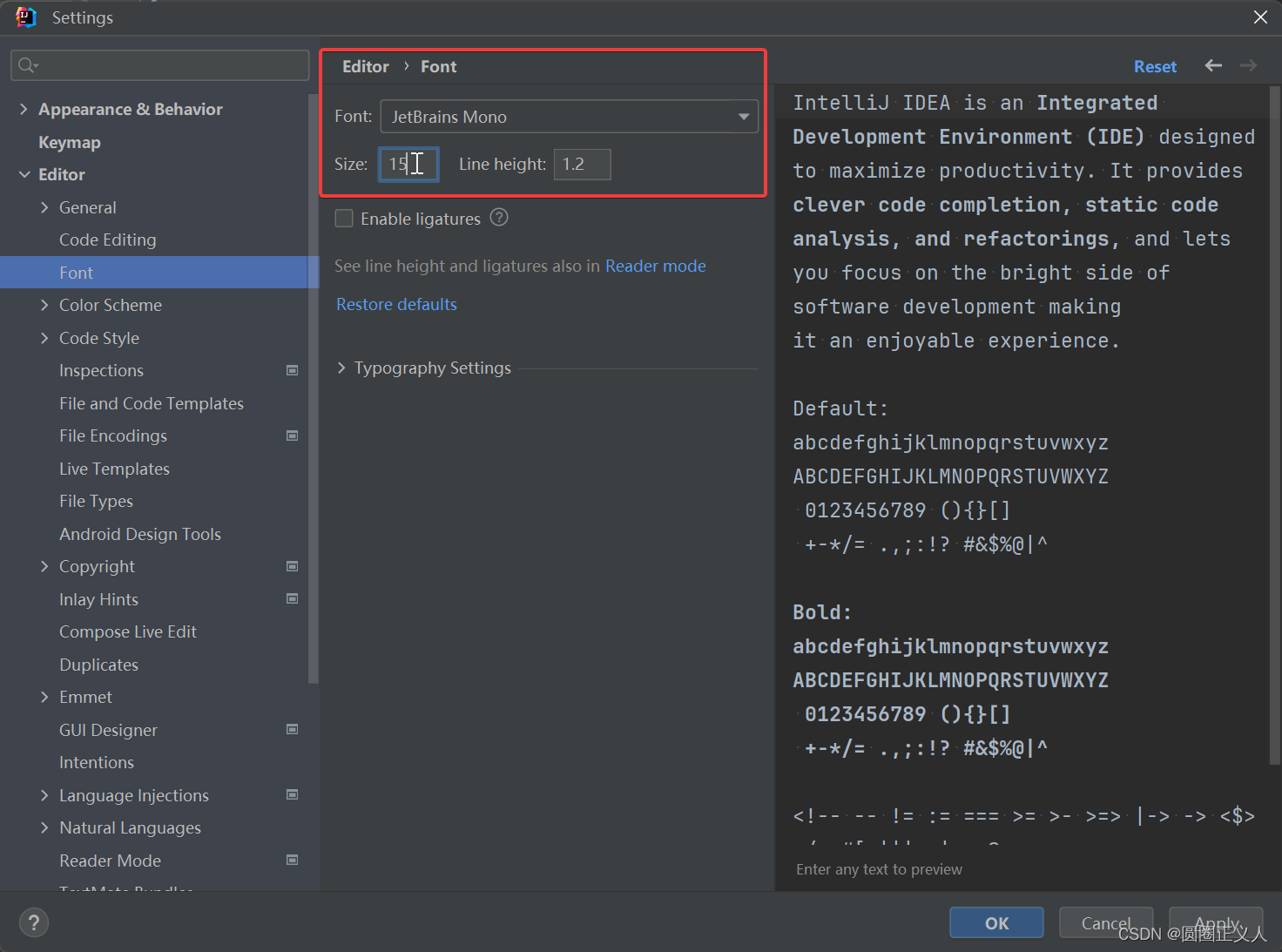Screen dimensions: 1282x952
Task: Expand the Color Scheme node
Action: click(44, 305)
